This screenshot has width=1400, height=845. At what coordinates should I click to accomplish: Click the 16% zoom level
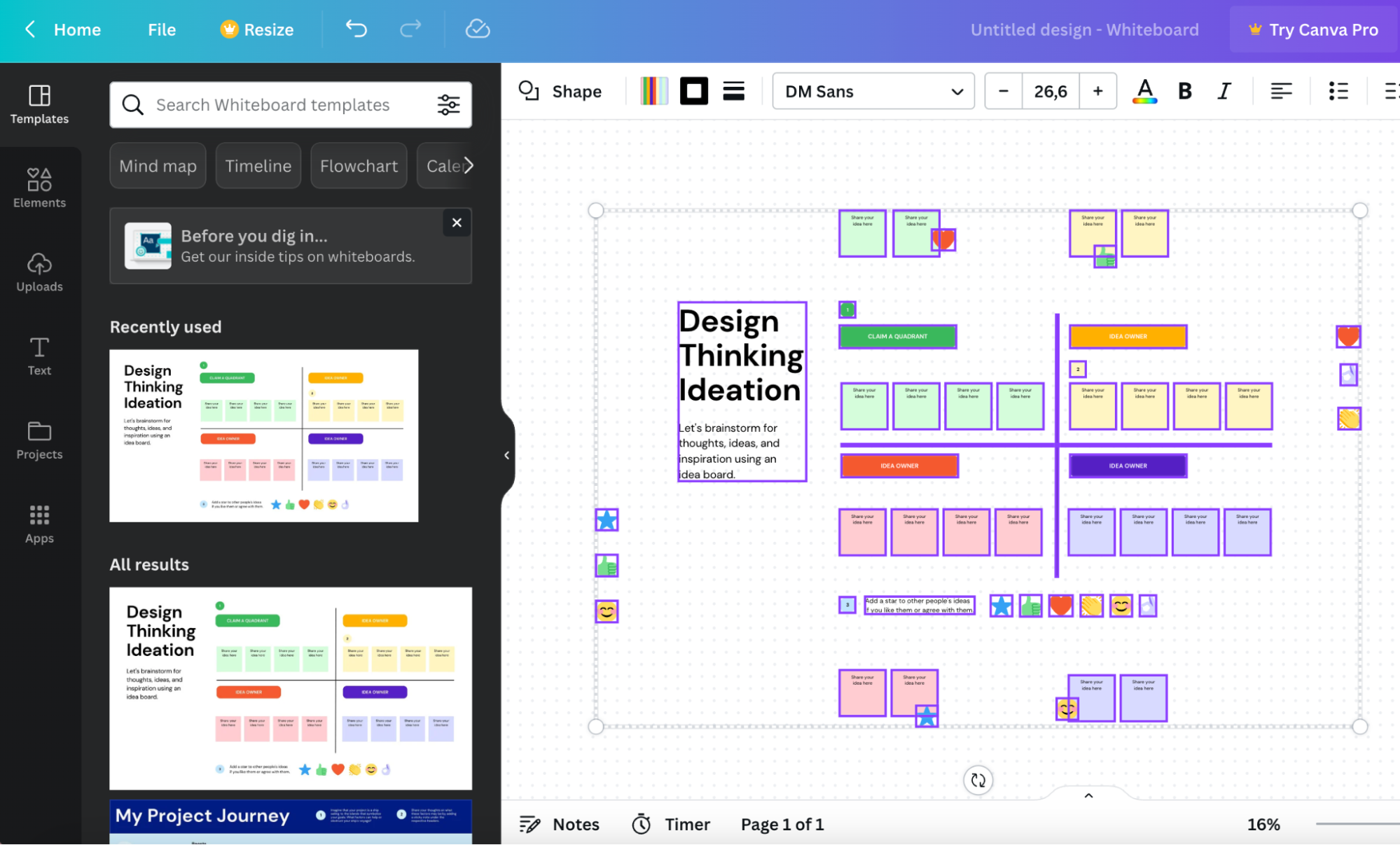pyautogui.click(x=1263, y=824)
